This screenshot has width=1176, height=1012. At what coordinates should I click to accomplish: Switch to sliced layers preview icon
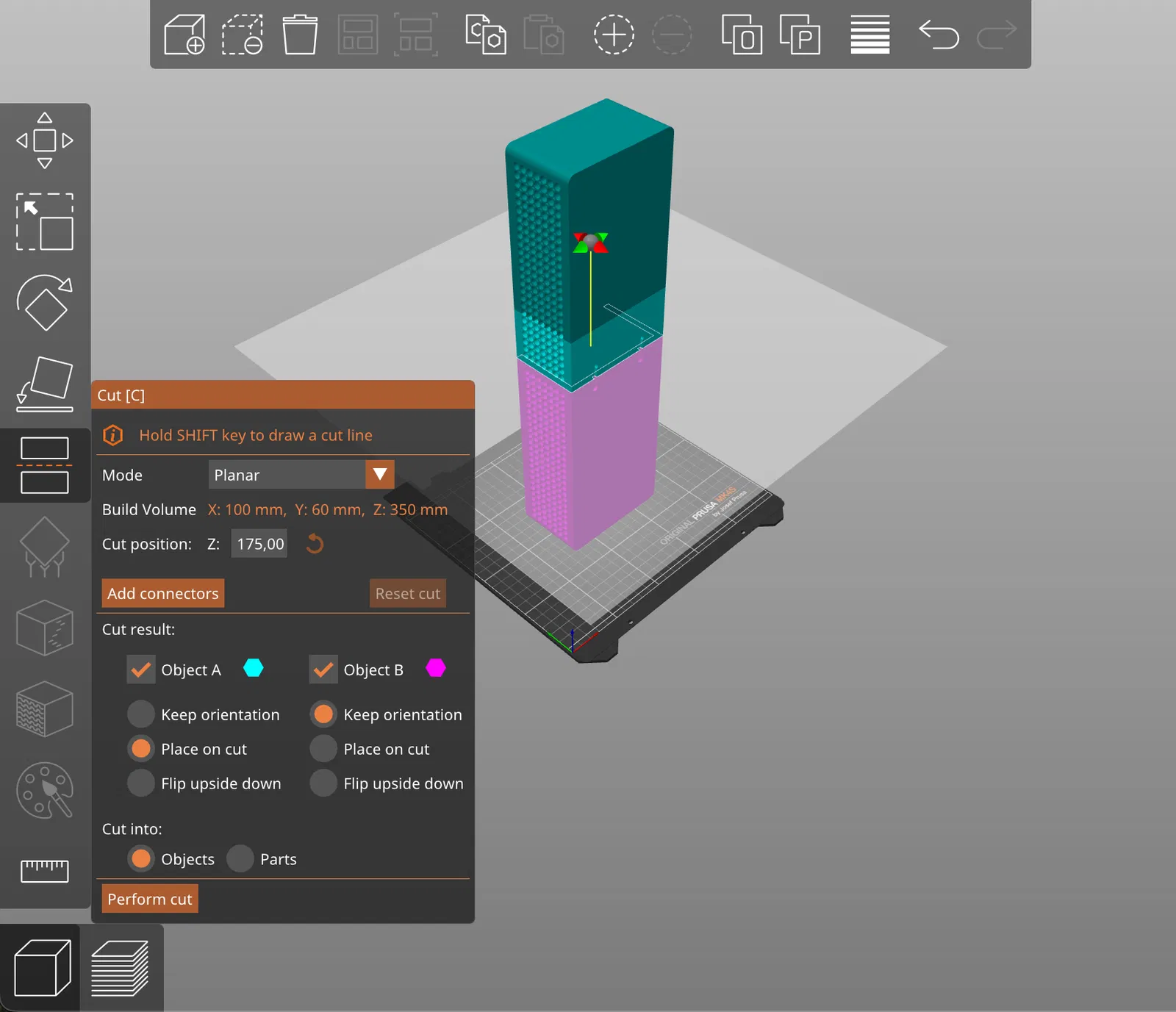coord(120,968)
